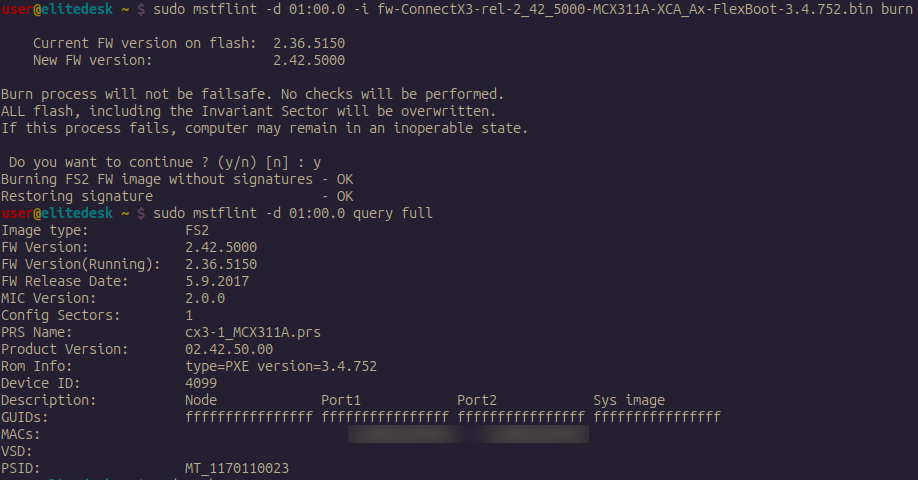This screenshot has width=918, height=480.
Task: Click the 'y' answer after continue prompt
Action: (317, 163)
